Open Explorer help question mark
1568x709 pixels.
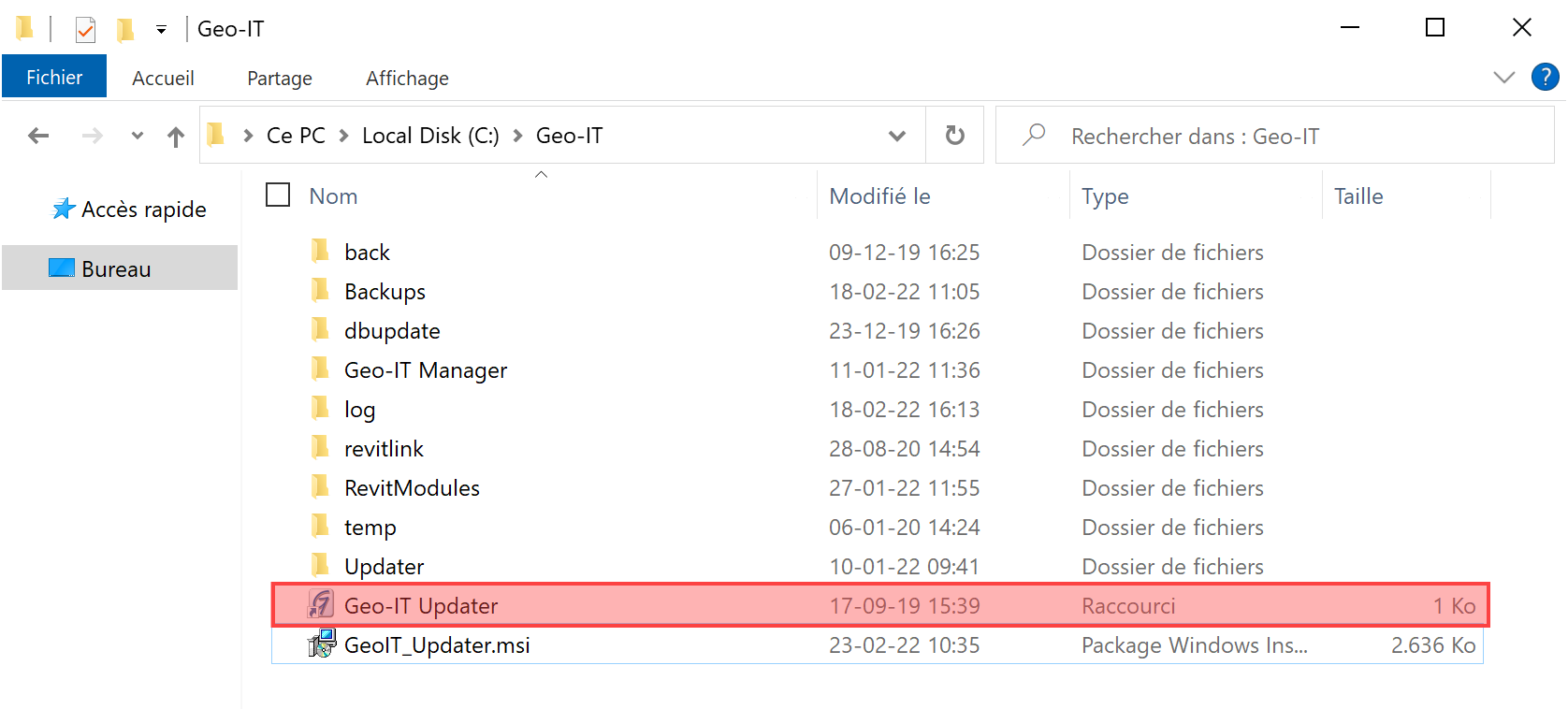click(x=1545, y=77)
